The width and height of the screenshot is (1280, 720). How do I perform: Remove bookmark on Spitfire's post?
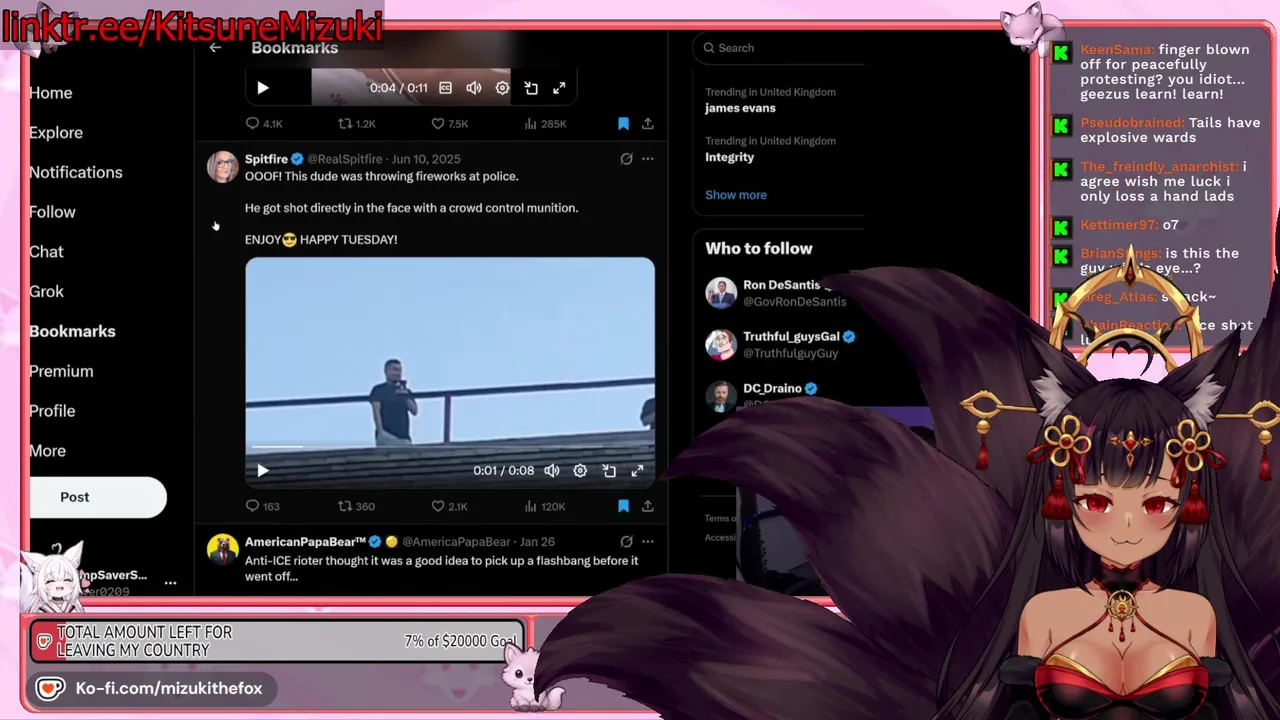[623, 507]
